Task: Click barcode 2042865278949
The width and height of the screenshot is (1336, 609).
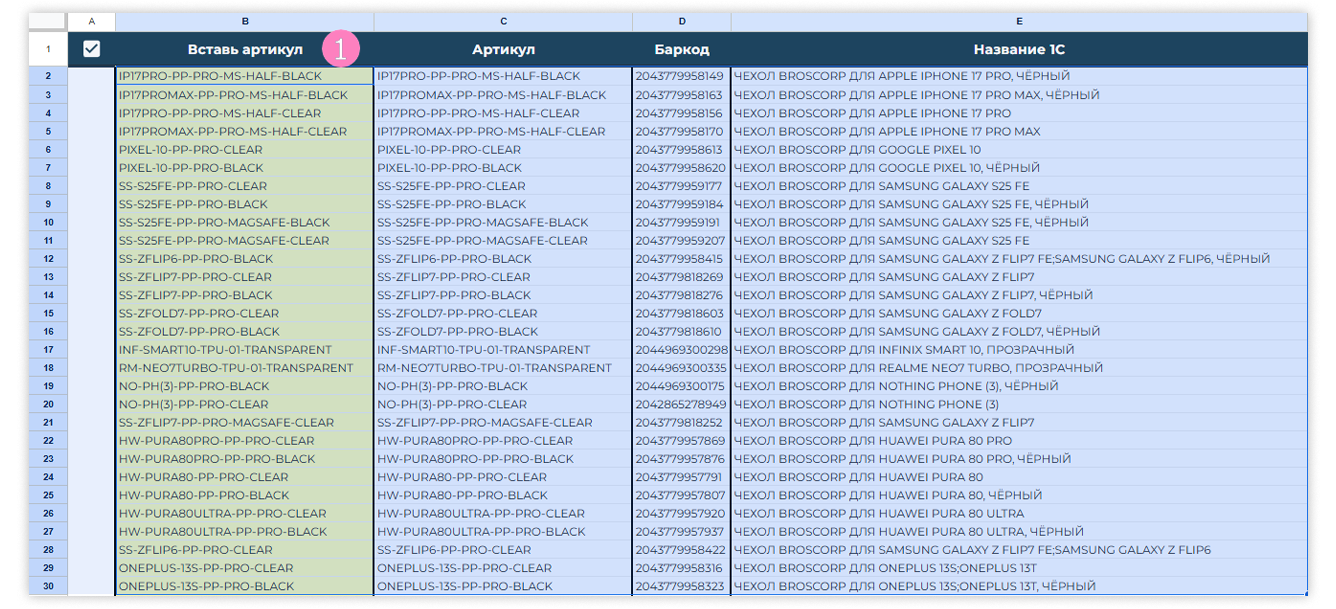Action: pyautogui.click(x=682, y=404)
